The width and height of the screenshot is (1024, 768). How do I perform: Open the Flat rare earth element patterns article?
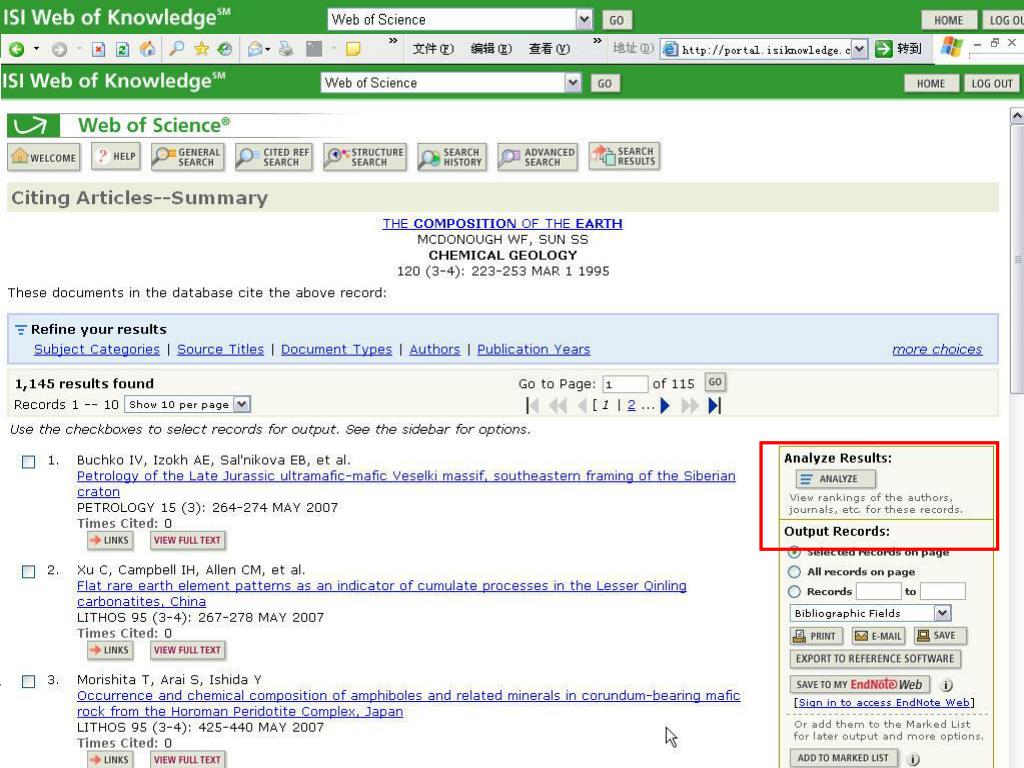(x=381, y=594)
